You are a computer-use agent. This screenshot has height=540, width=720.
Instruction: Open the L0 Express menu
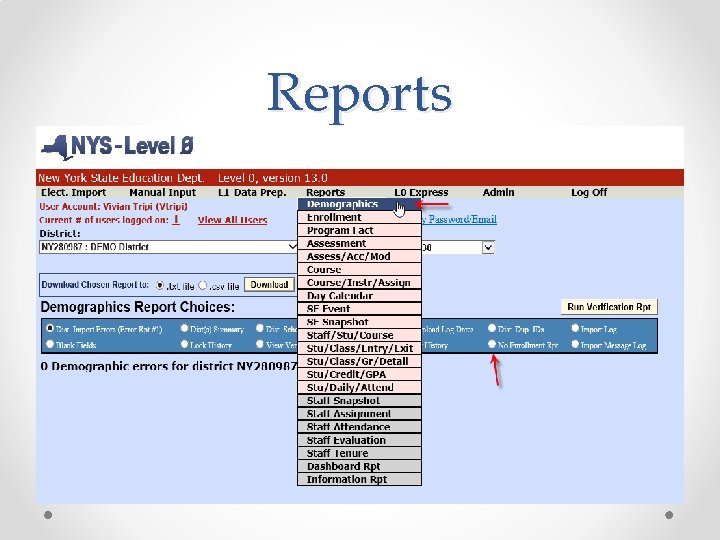pyautogui.click(x=421, y=192)
